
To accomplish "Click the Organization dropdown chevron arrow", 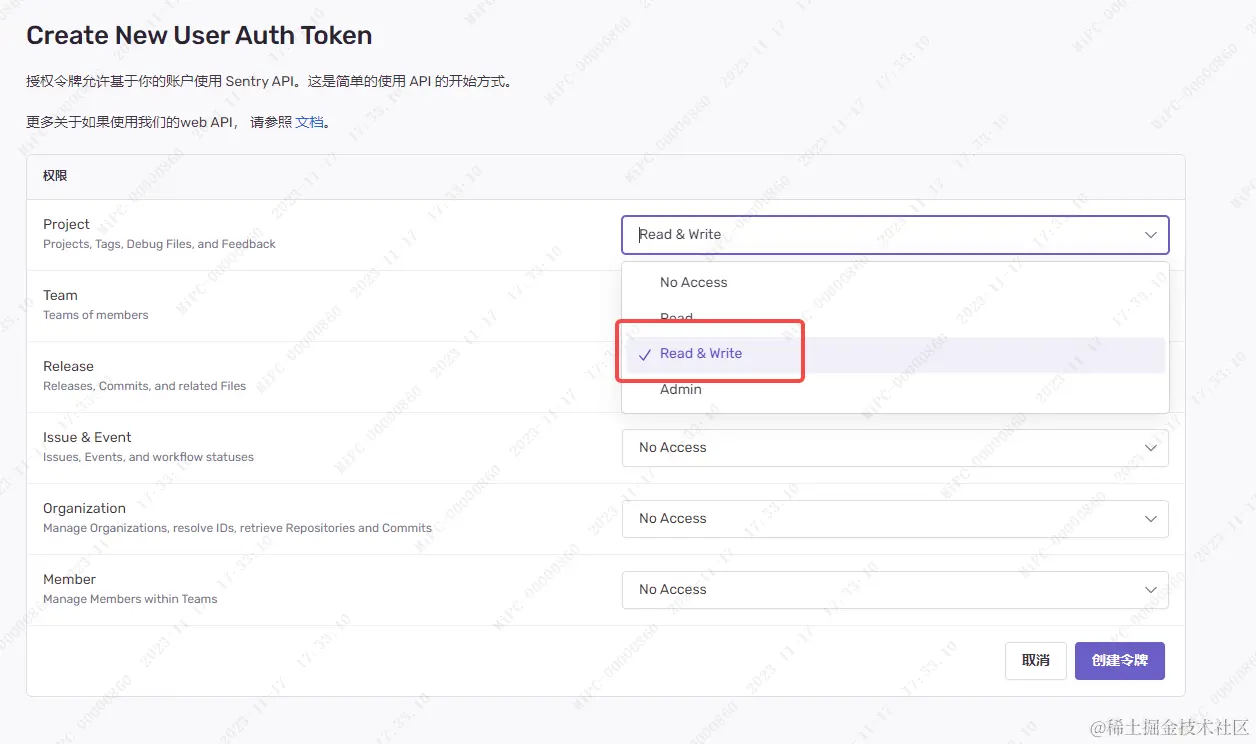I will tap(1150, 519).
